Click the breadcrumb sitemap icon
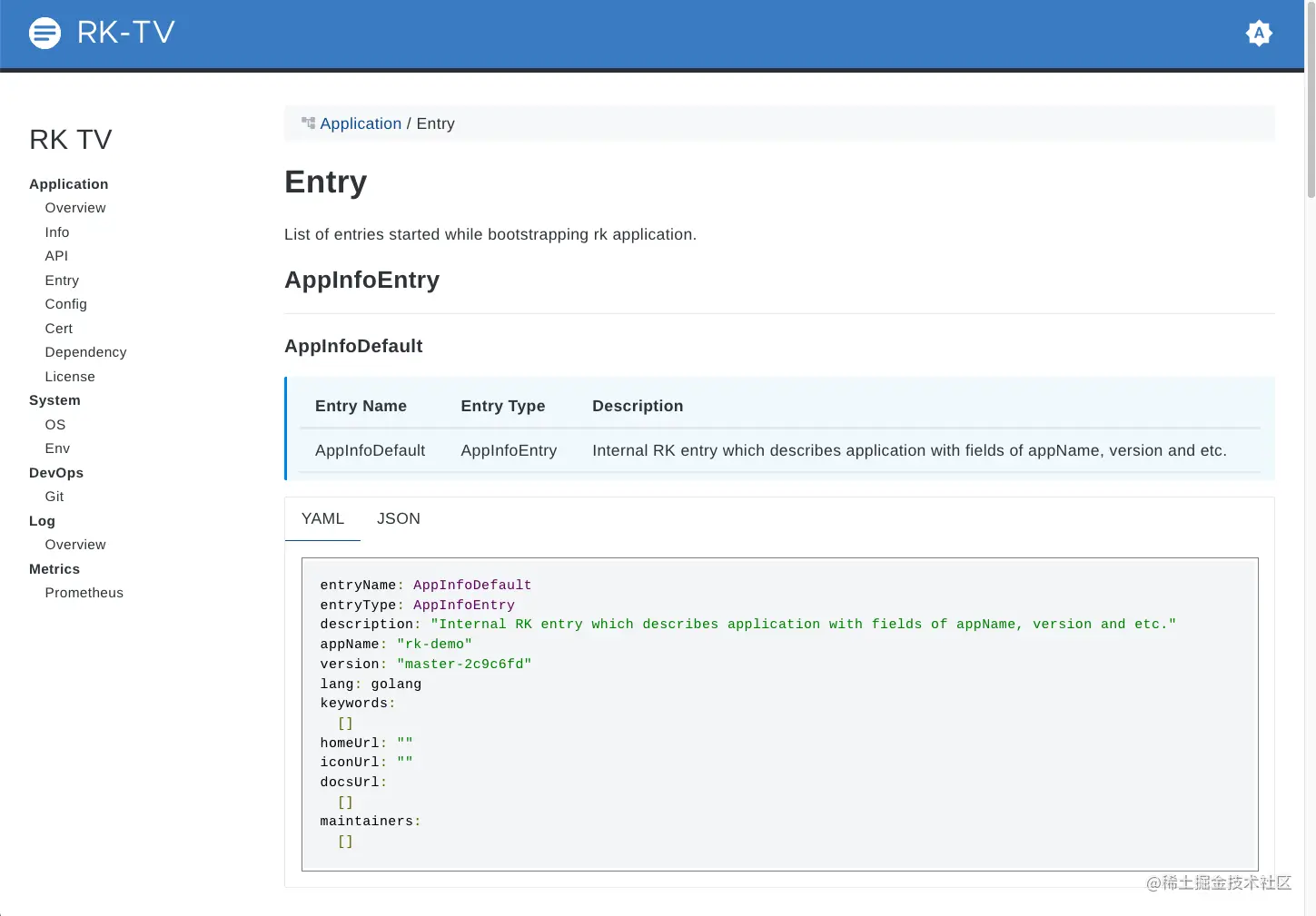Image resolution: width=1316 pixels, height=916 pixels. 308,123
